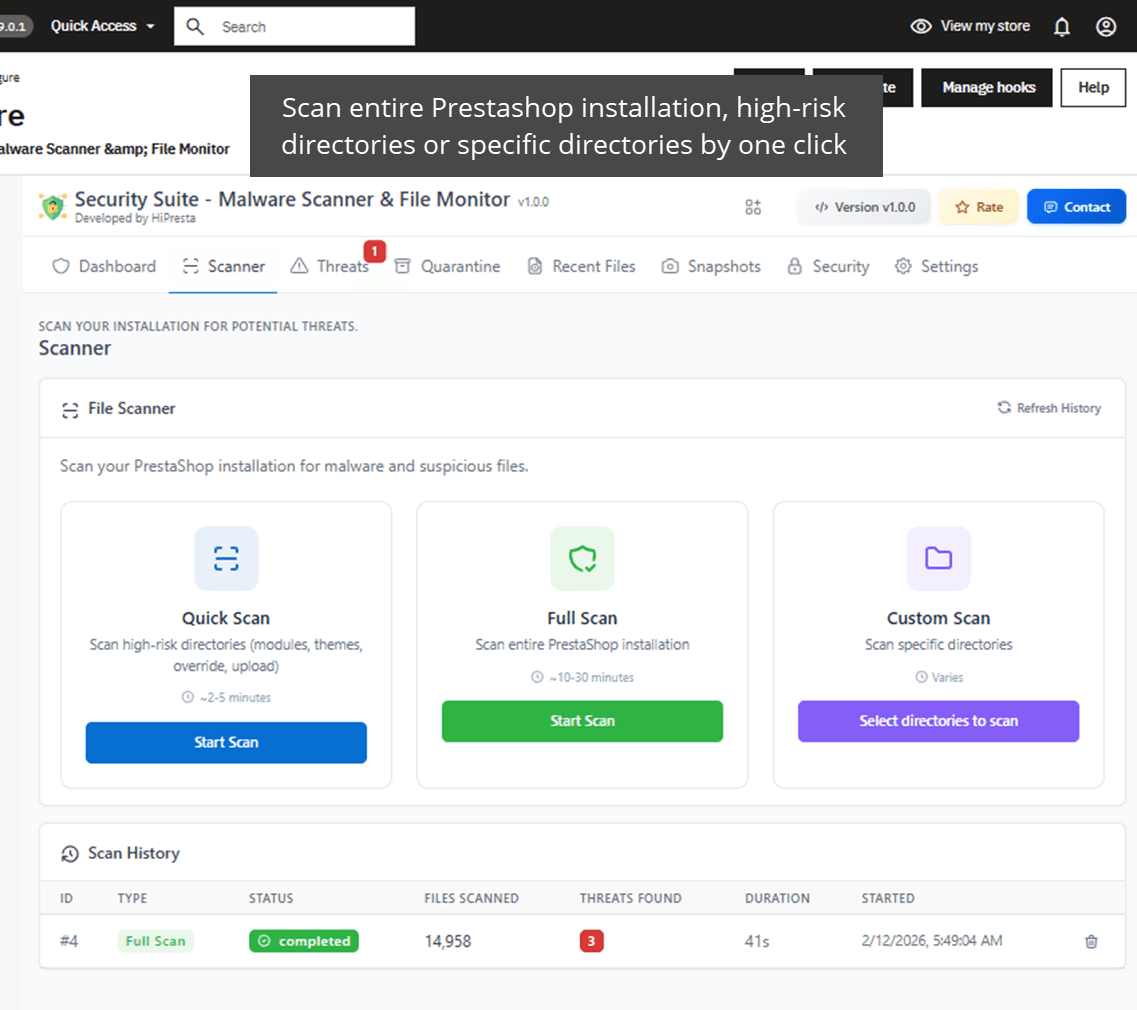
Task: Switch to the Threats tab
Action: [x=330, y=266]
